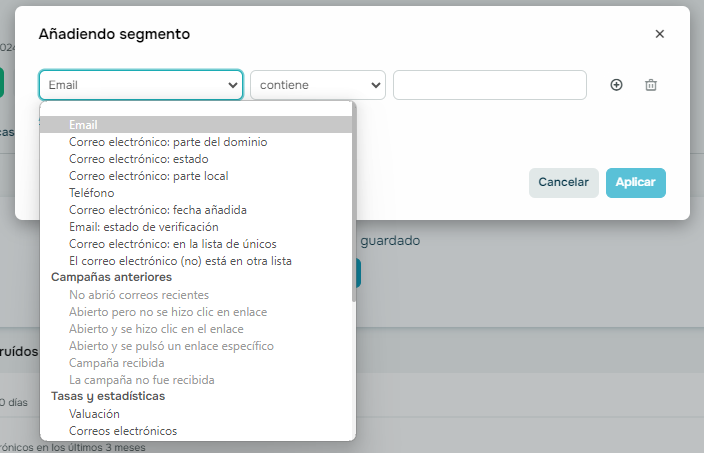Screen dimensions: 704x453
Task: Select Correo electrónico: en la lista de únicos
Action: coord(196,244)
